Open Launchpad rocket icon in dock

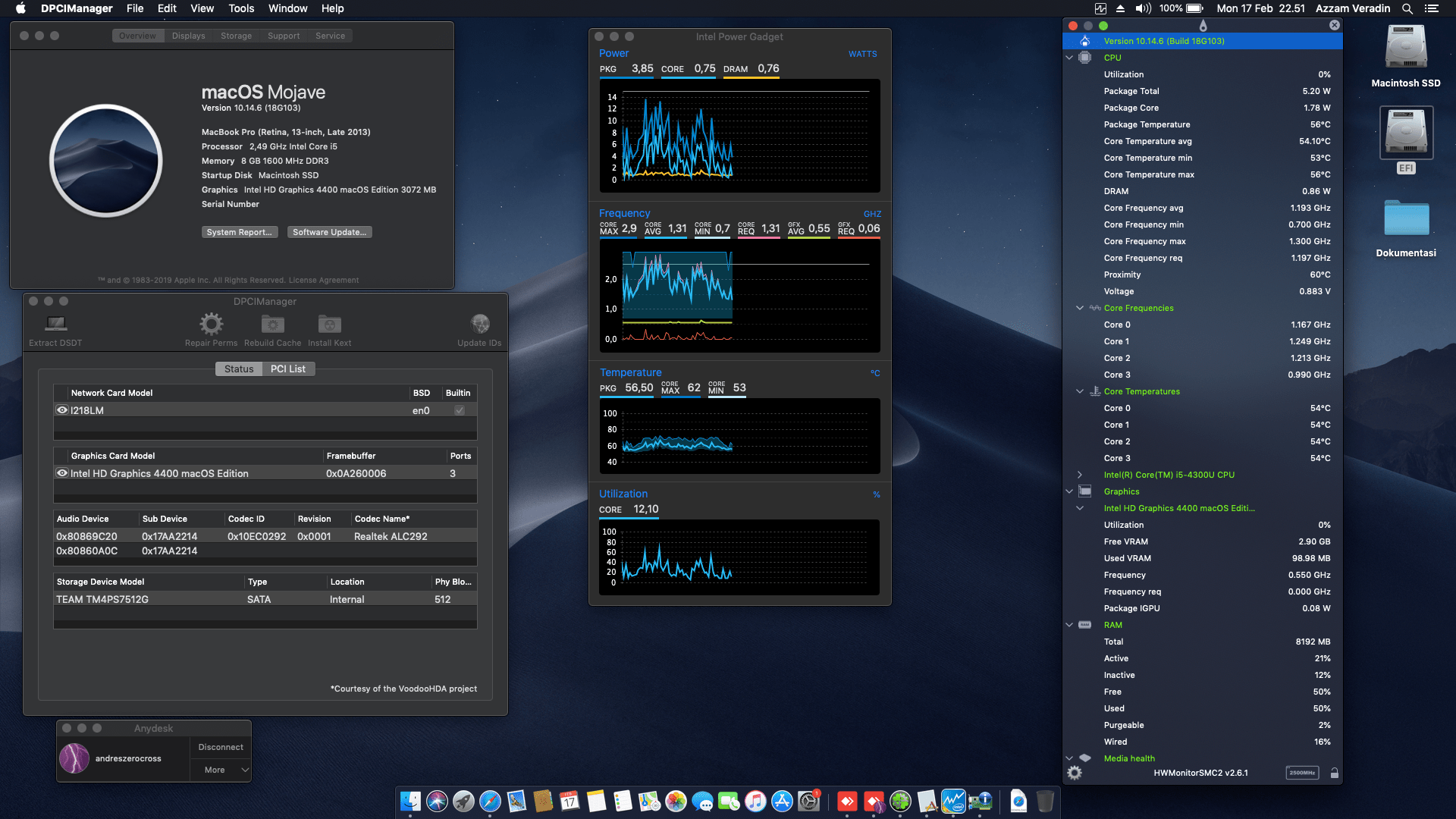pos(463,801)
